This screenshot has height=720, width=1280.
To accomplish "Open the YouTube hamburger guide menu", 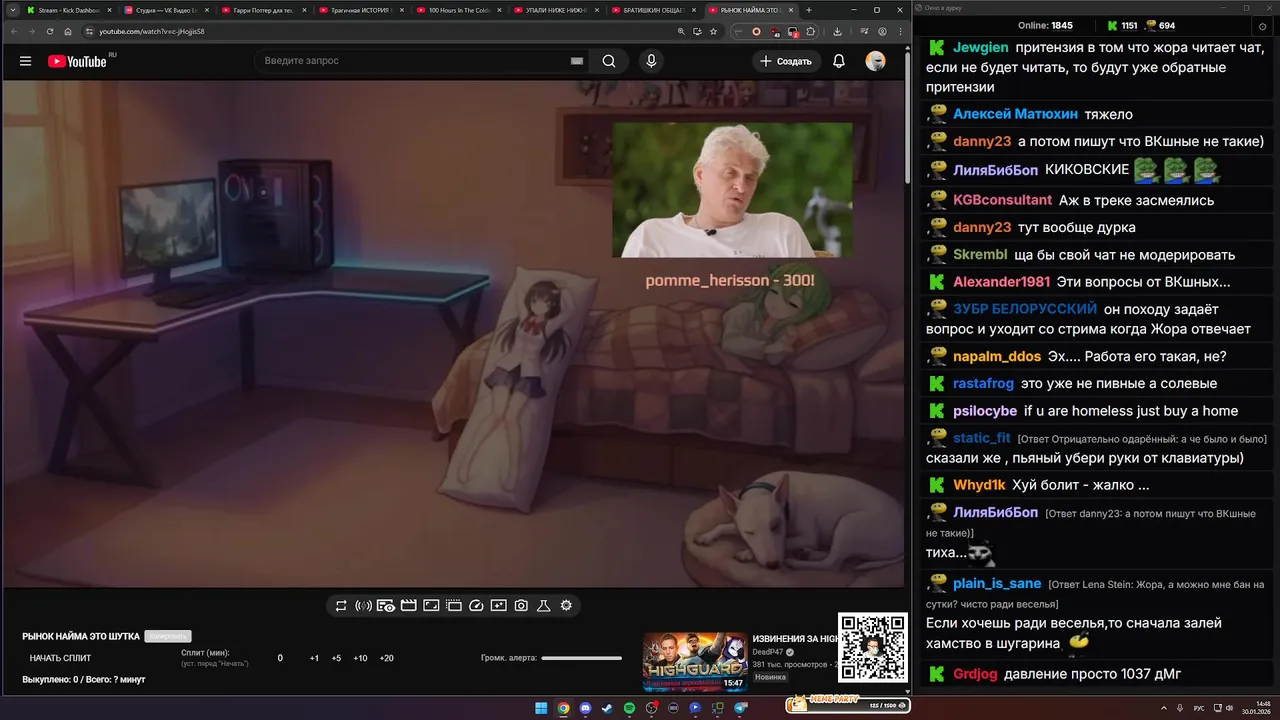I will (25, 61).
